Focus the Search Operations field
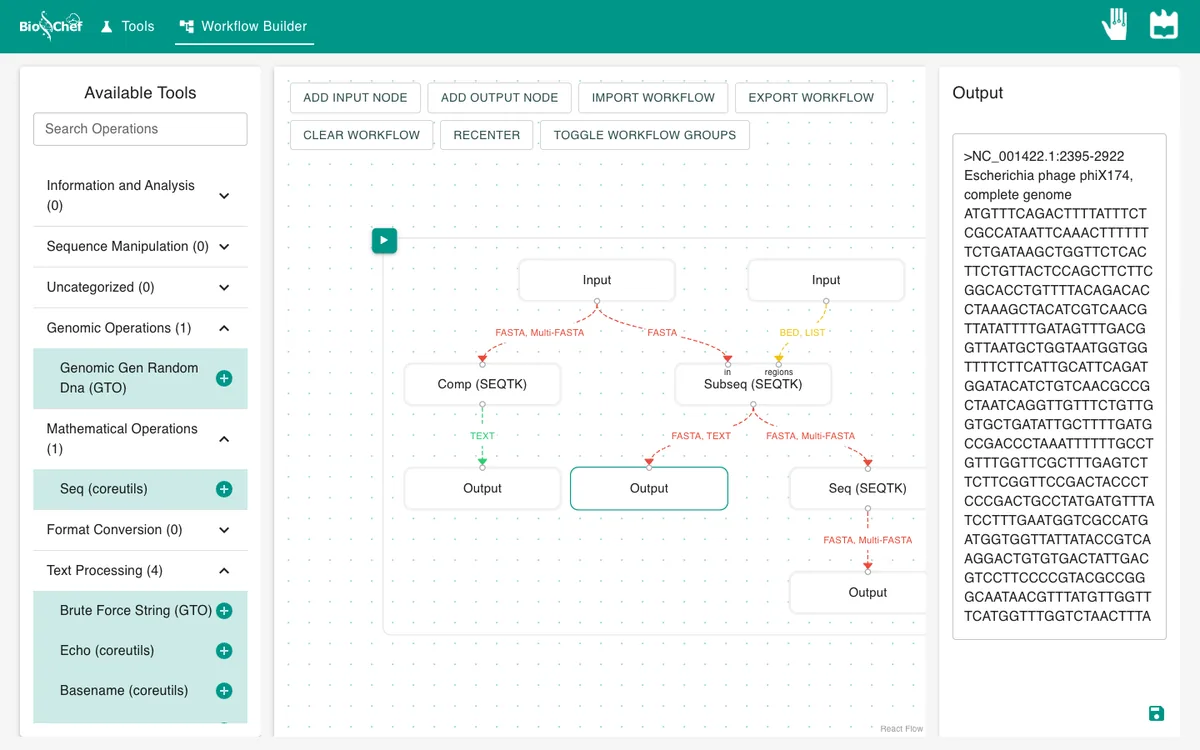 pyautogui.click(x=140, y=129)
